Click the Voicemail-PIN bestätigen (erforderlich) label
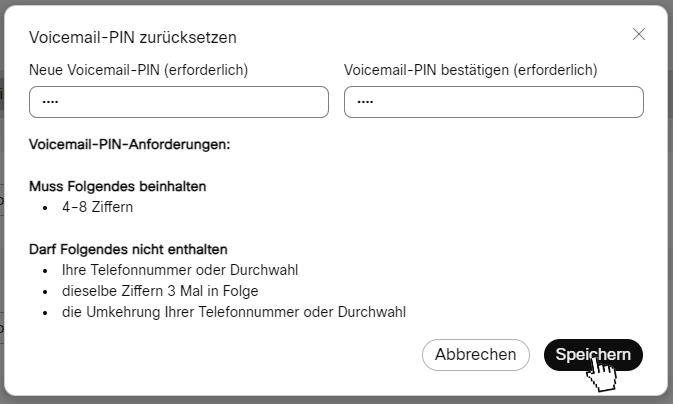Screen dimensions: 673x404 pyautogui.click(x=470, y=70)
